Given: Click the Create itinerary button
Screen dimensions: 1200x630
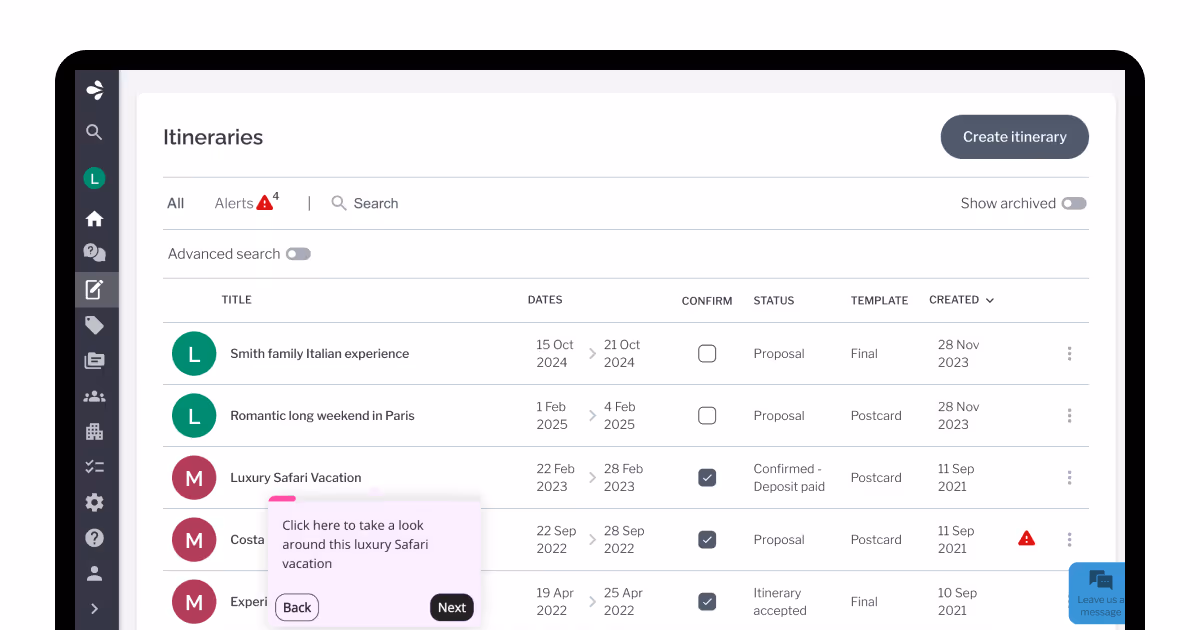Looking at the screenshot, I should click(1015, 137).
